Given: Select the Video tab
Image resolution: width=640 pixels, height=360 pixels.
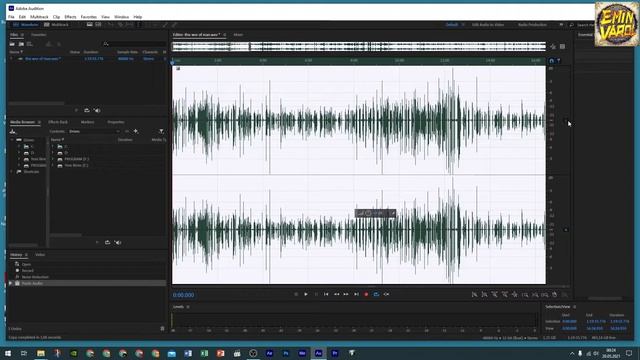Looking at the screenshot, I should coord(40,255).
